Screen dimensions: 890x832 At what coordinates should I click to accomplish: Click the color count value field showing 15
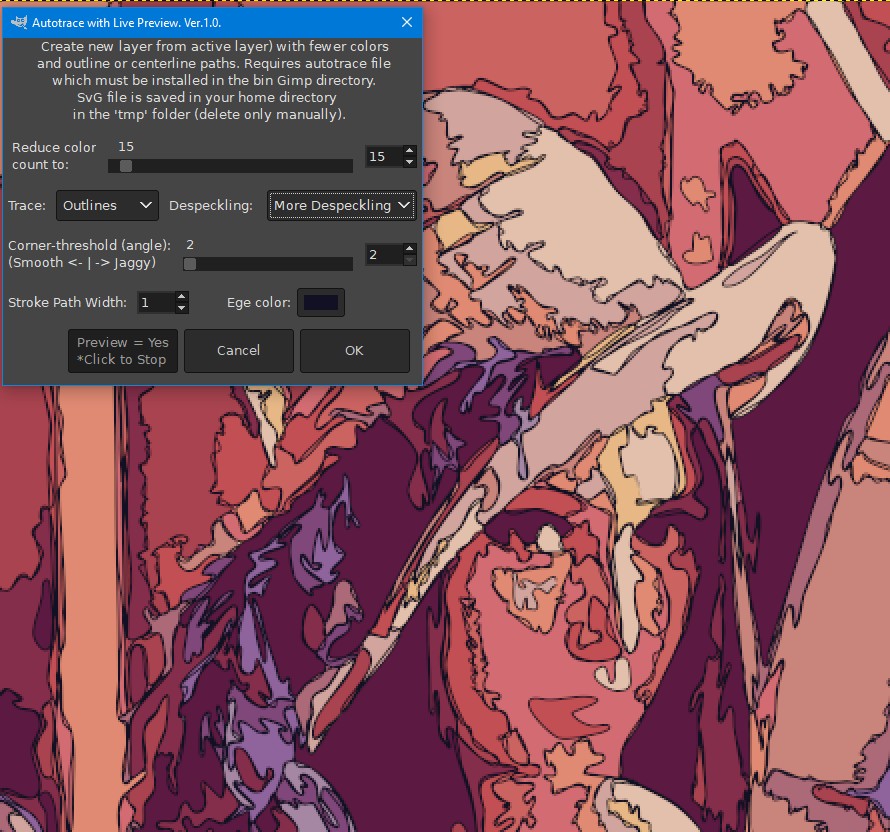click(383, 157)
